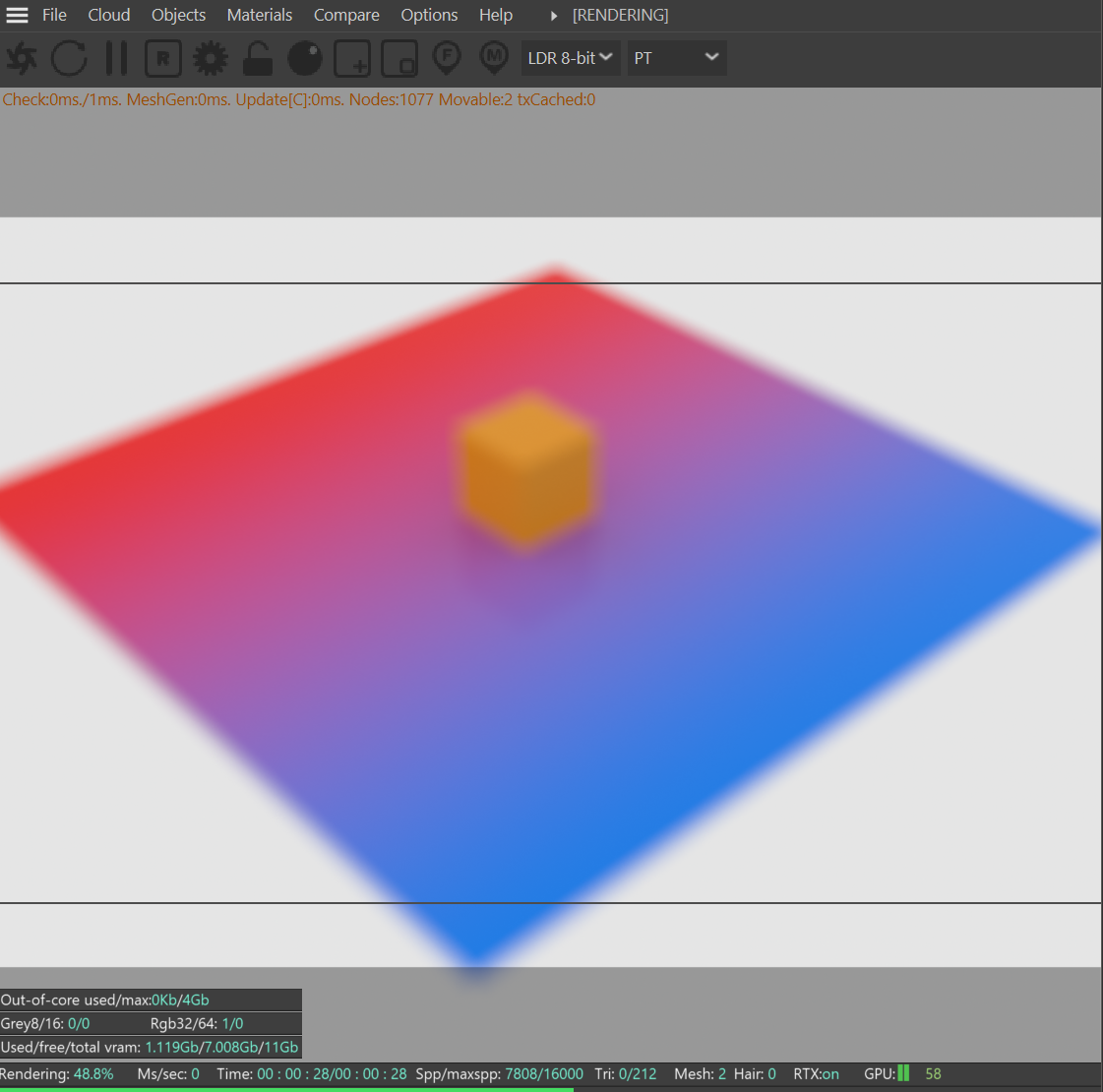Toggle the render region (R) tool
The height and width of the screenshot is (1092, 1103).
(163, 59)
